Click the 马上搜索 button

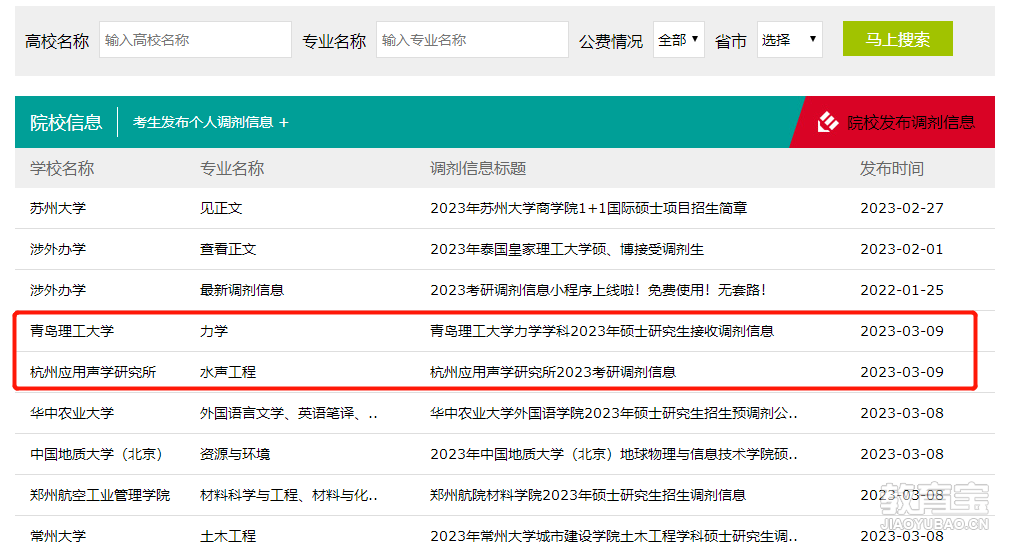point(897,39)
